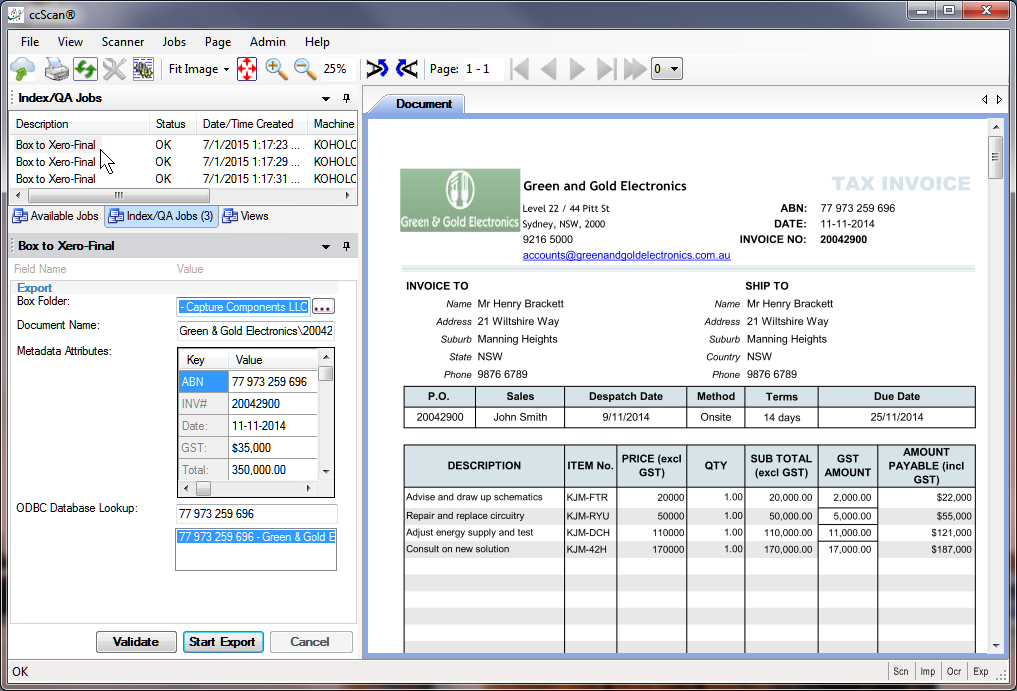Click document tab scroll right arrow
This screenshot has height=691, width=1017.
point(999,99)
